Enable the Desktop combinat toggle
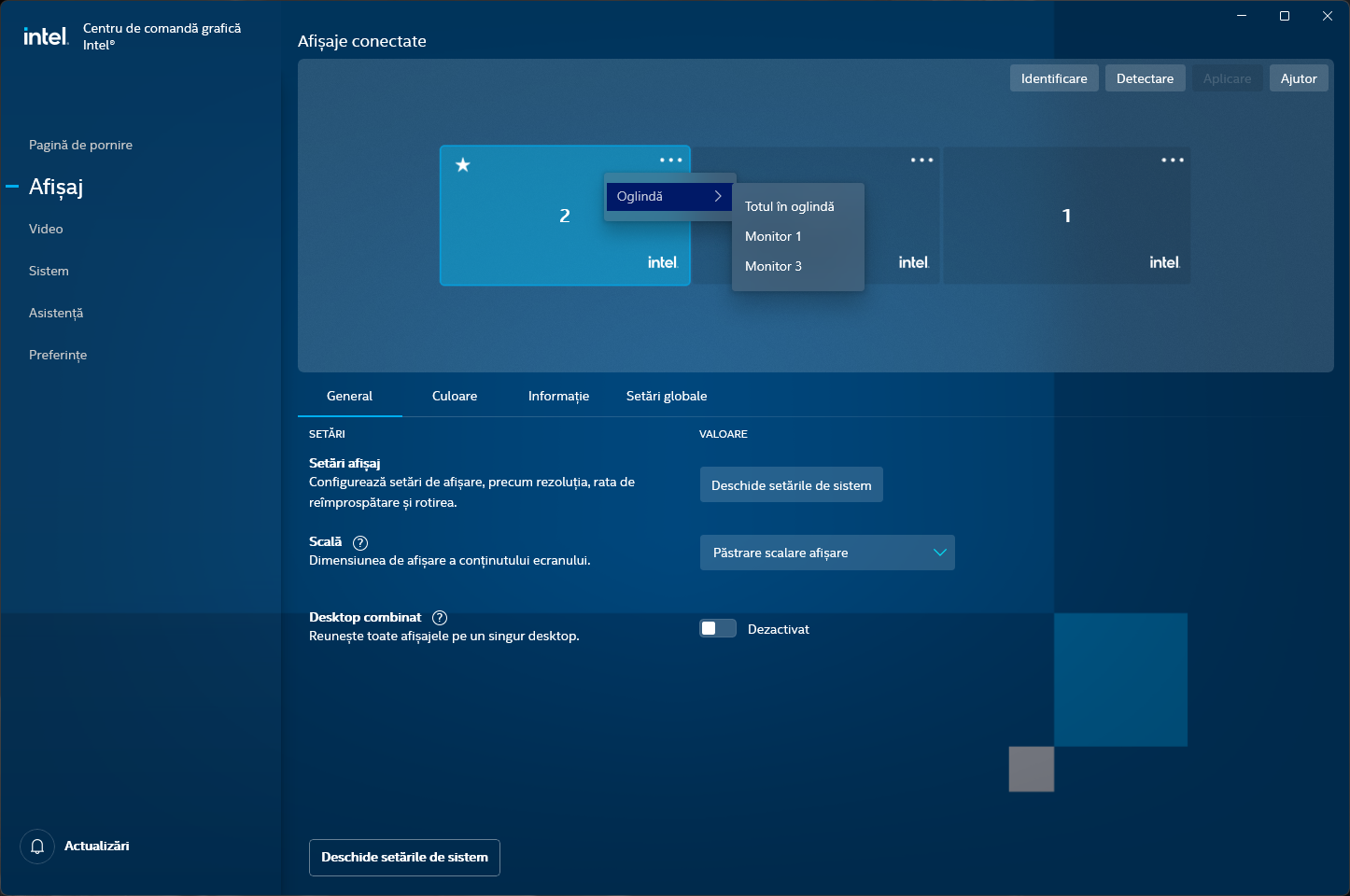The height and width of the screenshot is (896, 1350). click(x=717, y=628)
